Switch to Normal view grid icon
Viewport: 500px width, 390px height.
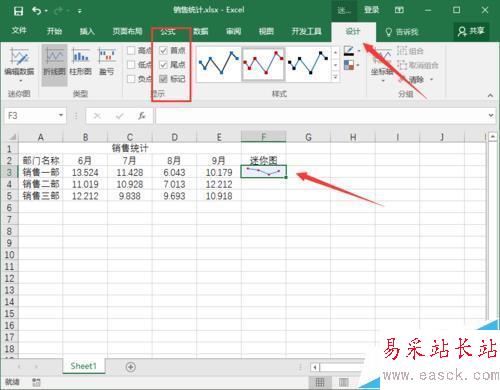pos(320,382)
